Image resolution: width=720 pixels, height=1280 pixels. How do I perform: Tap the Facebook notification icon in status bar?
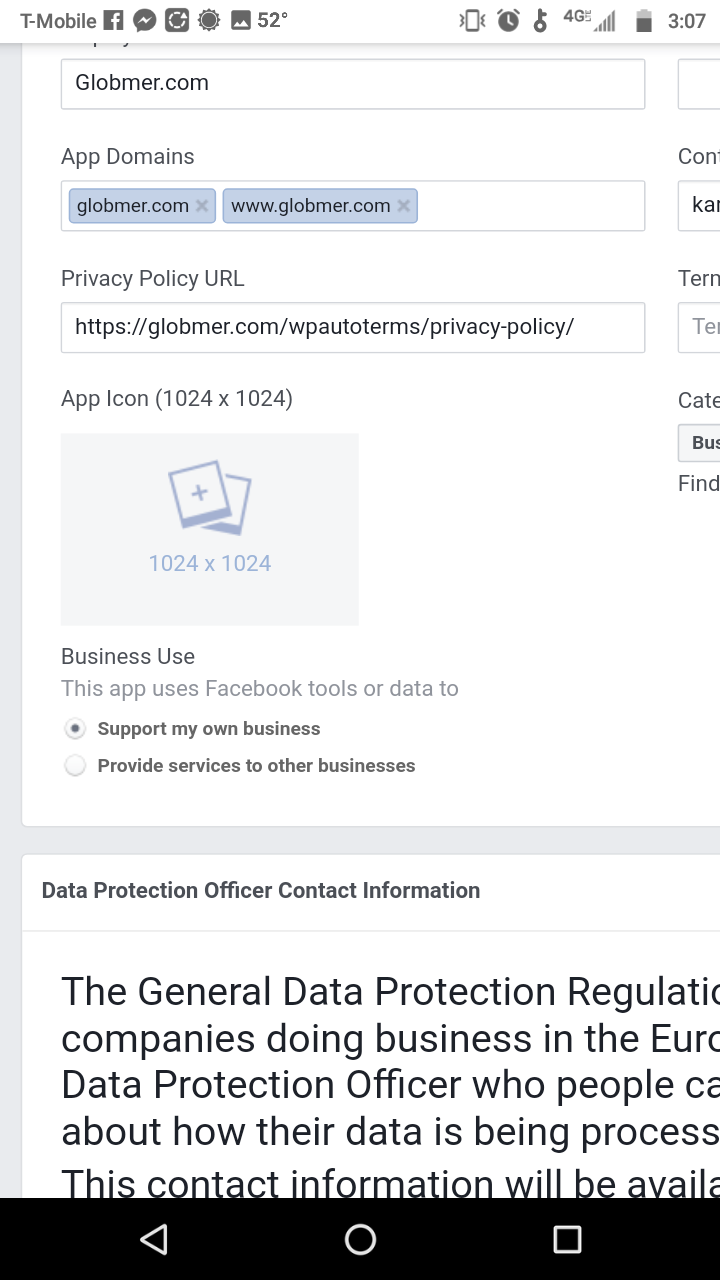114,20
